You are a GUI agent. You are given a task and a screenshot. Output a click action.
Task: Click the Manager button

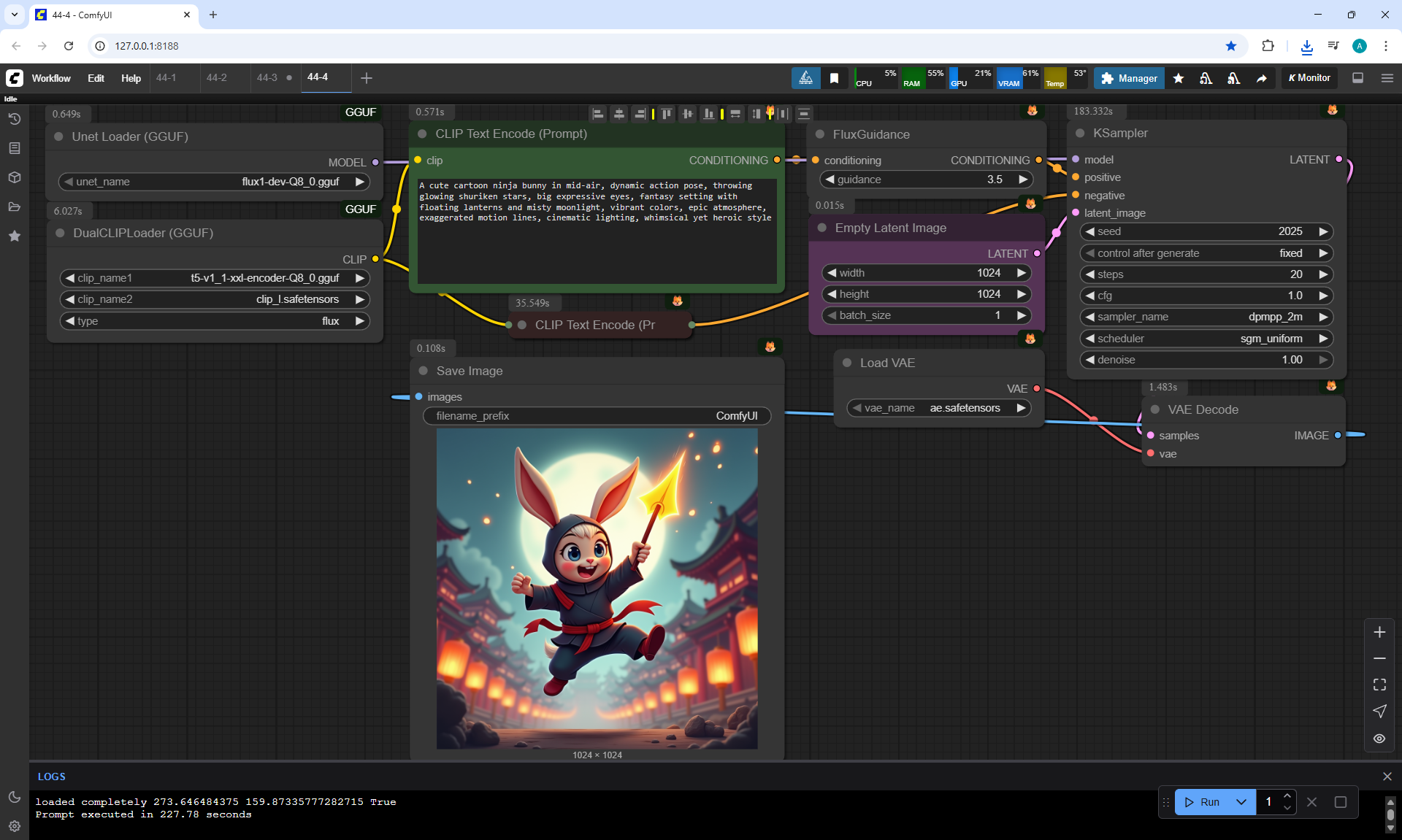click(1129, 78)
